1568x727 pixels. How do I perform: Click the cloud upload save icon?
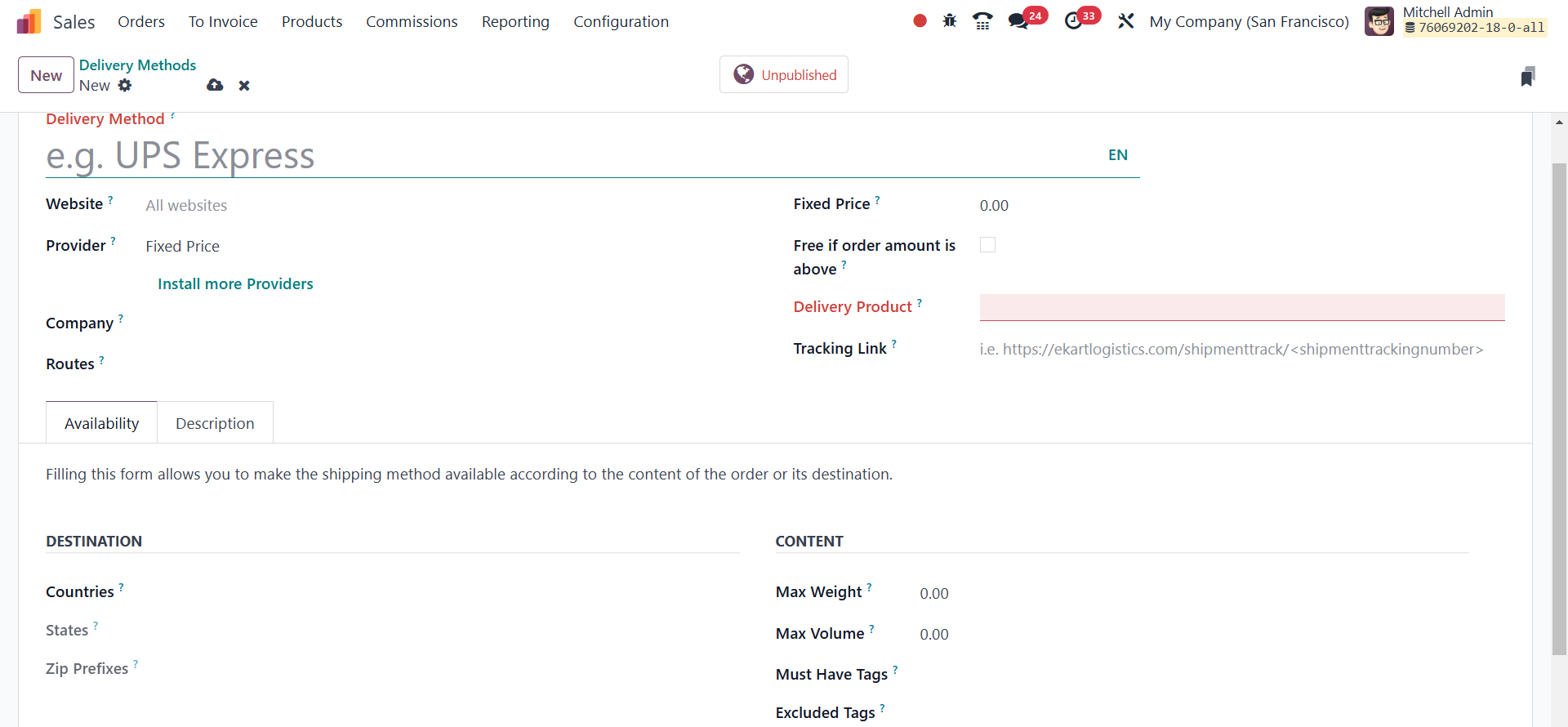pyautogui.click(x=215, y=85)
